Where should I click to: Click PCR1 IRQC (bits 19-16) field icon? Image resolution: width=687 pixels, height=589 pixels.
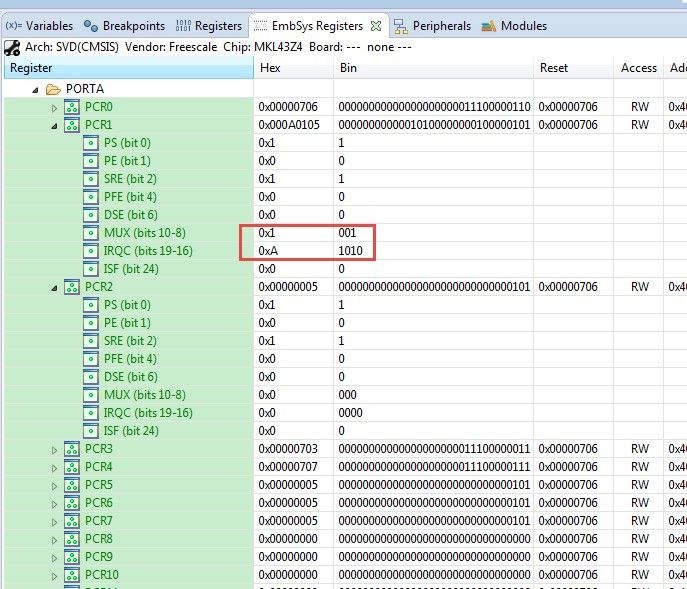(x=91, y=251)
